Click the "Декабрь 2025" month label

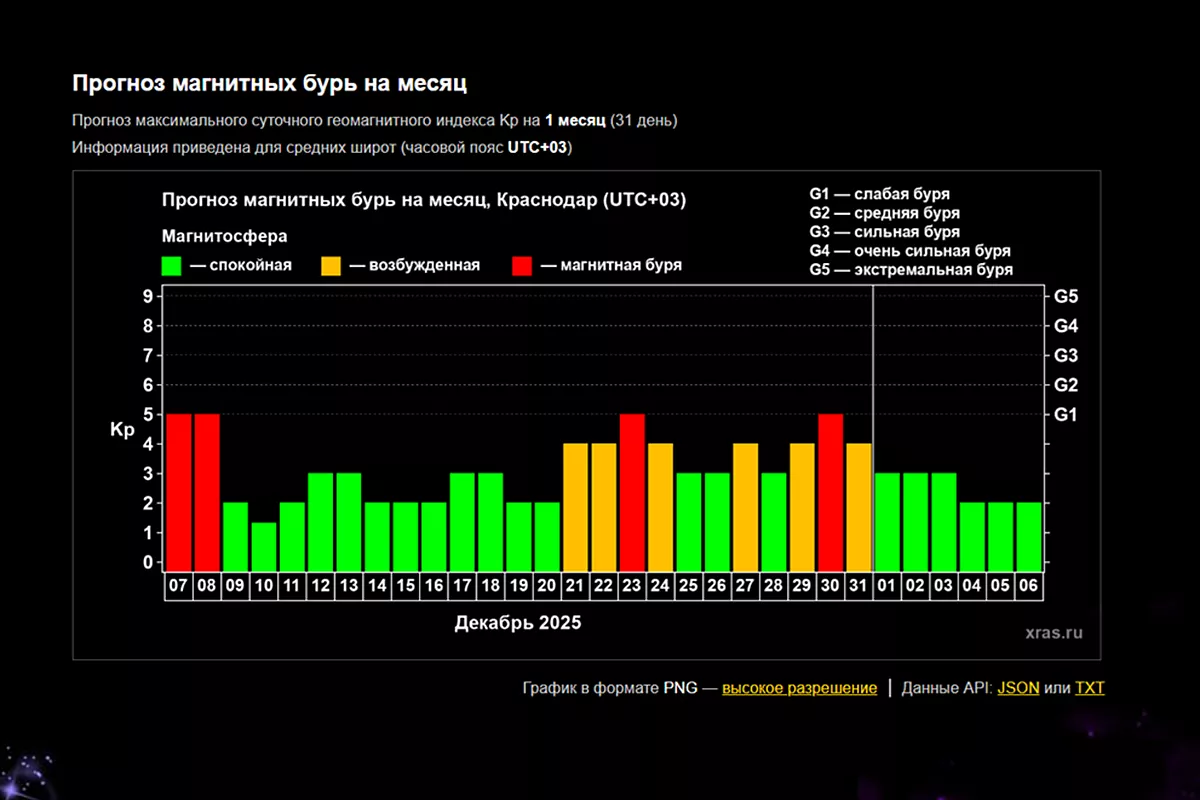(x=517, y=623)
